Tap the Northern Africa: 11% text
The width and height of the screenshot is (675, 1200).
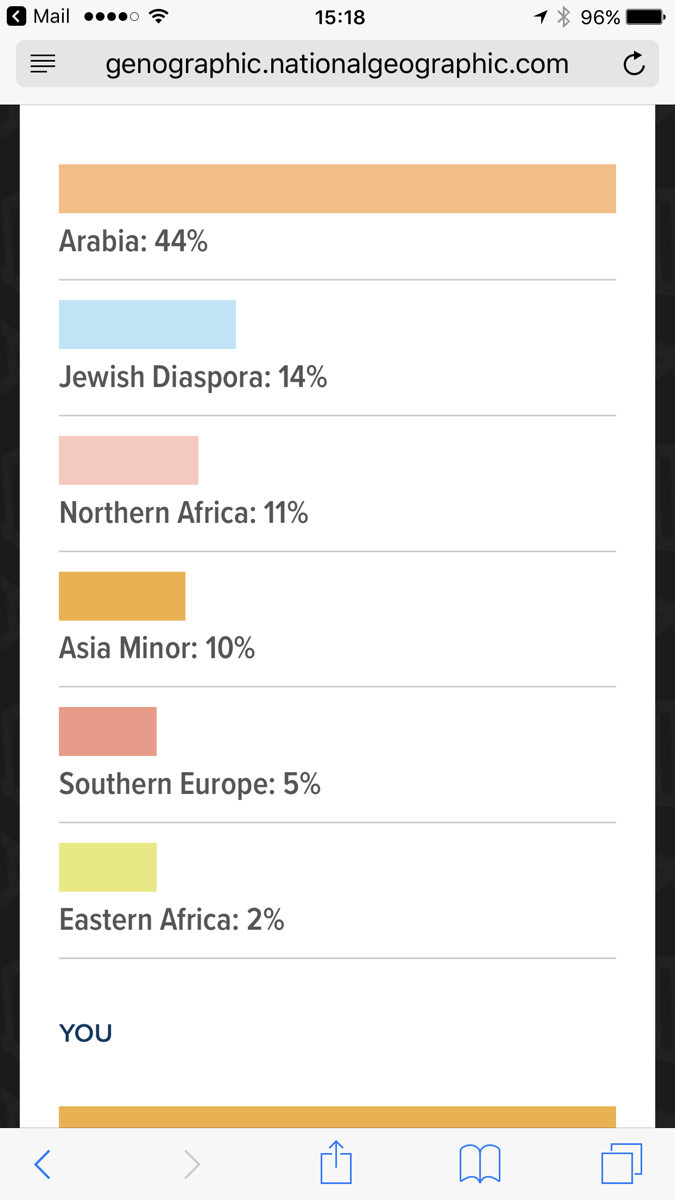(x=184, y=513)
